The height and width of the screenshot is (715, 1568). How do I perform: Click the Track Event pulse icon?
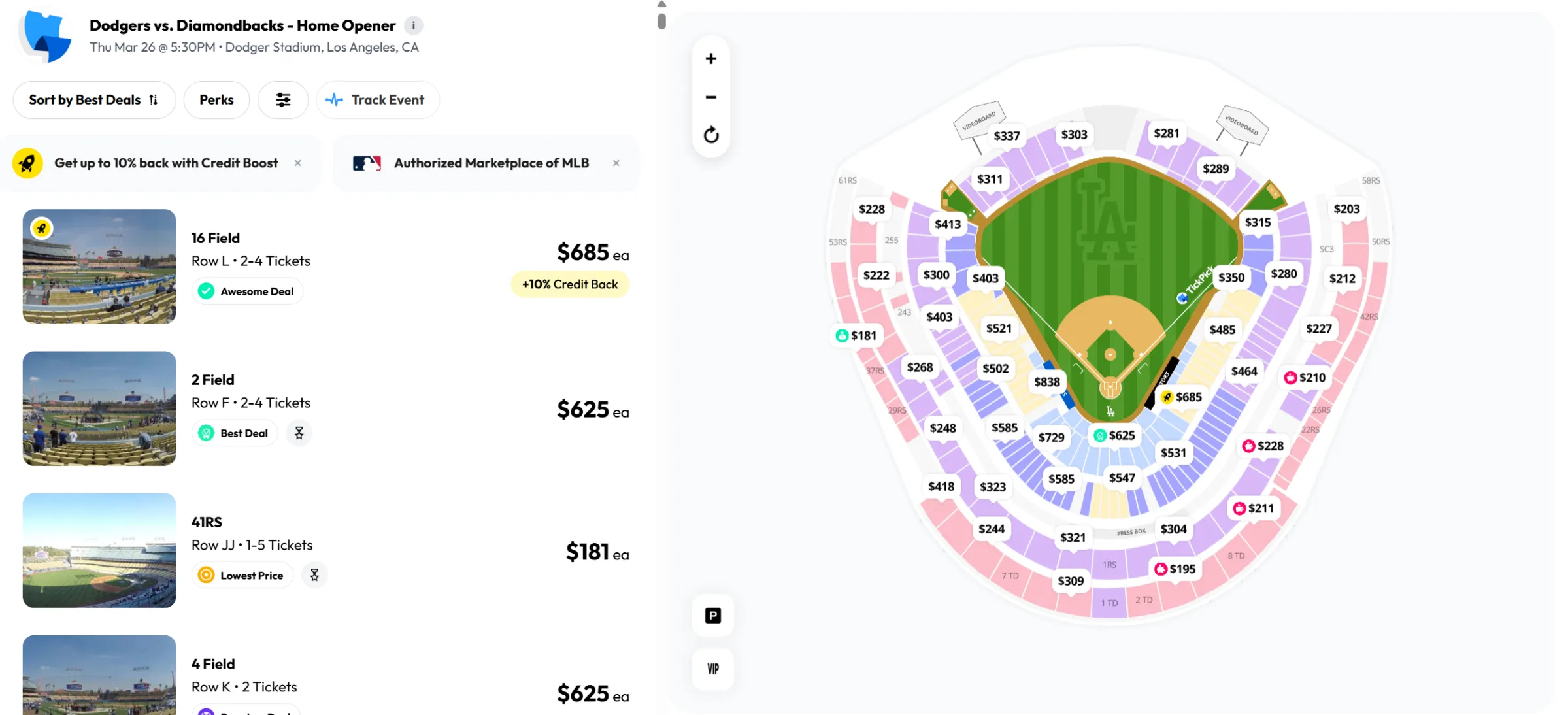coord(335,99)
